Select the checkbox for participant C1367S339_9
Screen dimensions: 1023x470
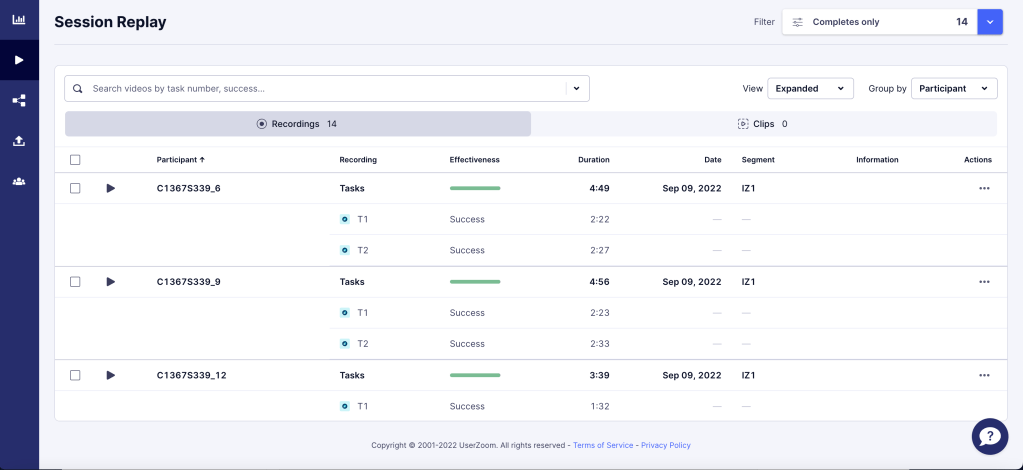pyautogui.click(x=75, y=282)
